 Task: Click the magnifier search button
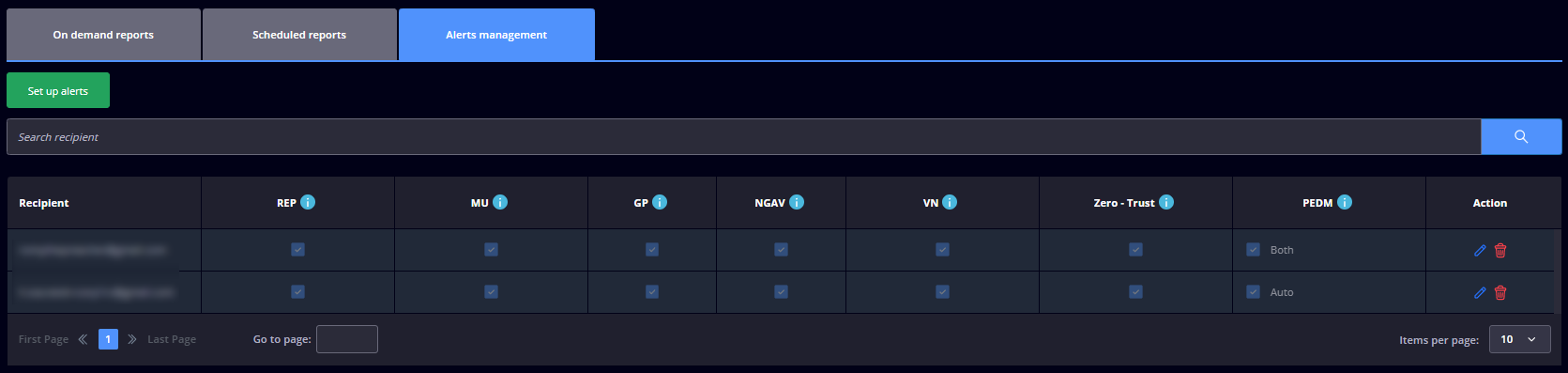[x=1521, y=137]
